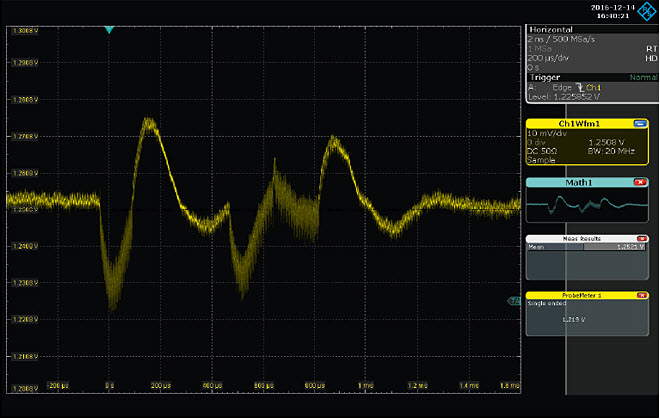Viewport: 660px width, 419px height.
Task: Select the trigger source Ch1
Action: pyautogui.click(x=594, y=88)
